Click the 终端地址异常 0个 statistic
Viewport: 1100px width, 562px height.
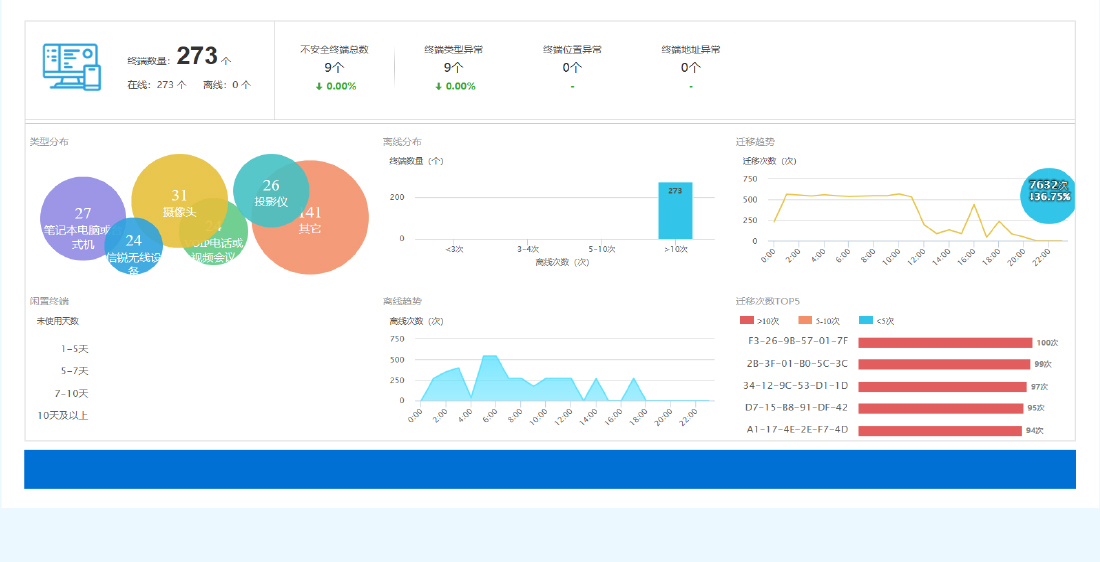[x=690, y=67]
